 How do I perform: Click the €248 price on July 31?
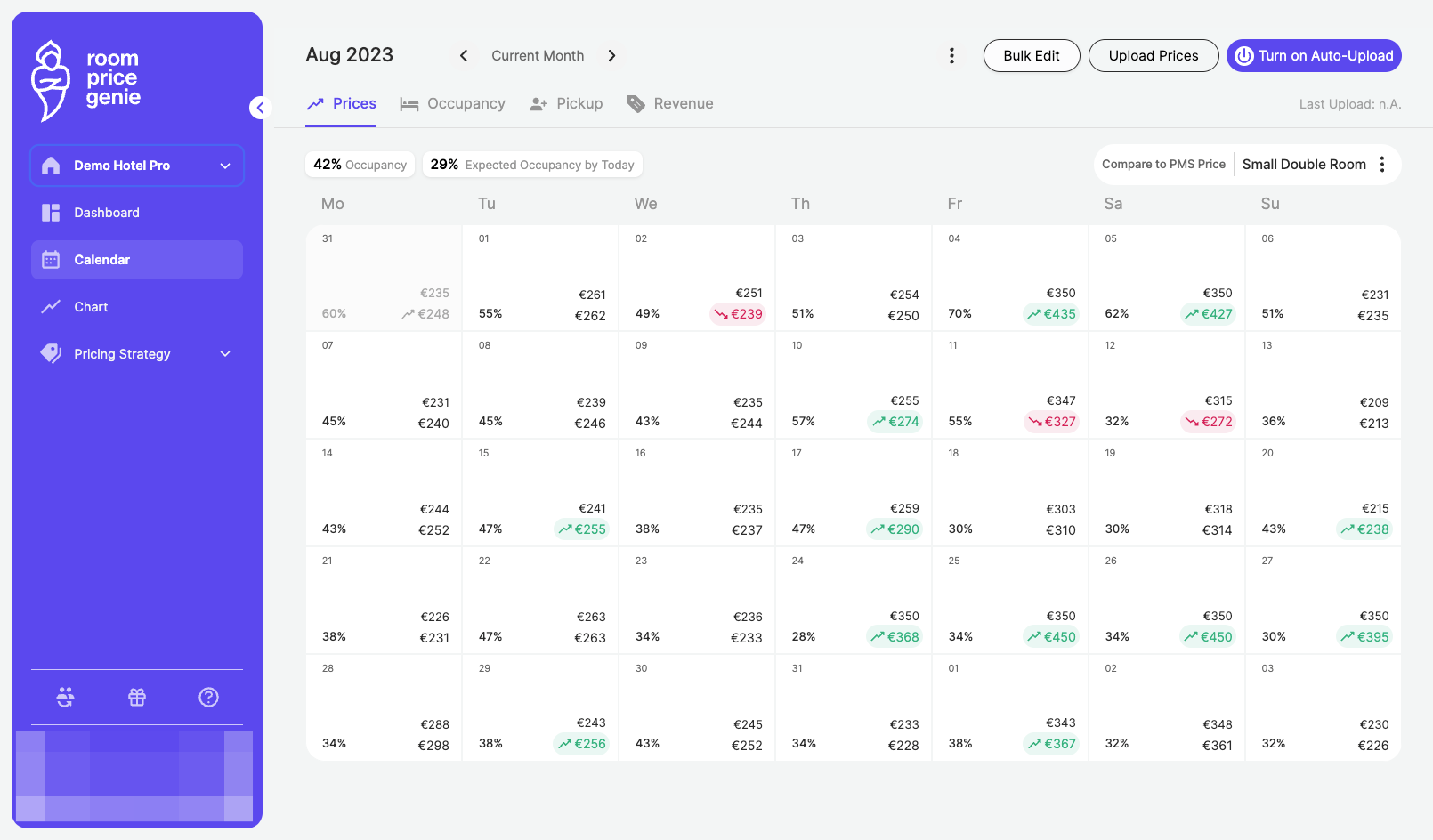(x=425, y=314)
